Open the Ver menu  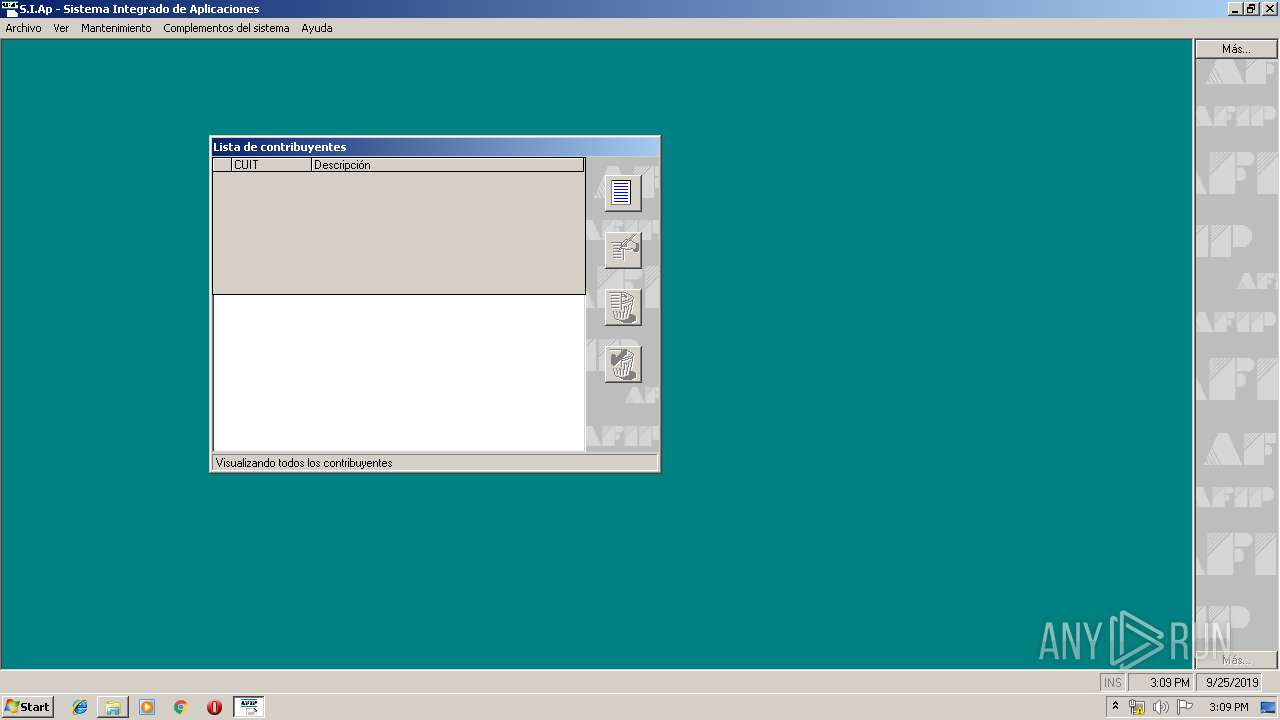click(61, 28)
